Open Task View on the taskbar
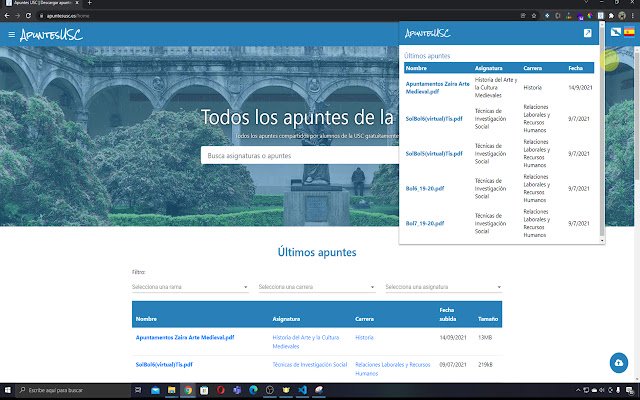The height and width of the screenshot is (400, 640). tap(138, 390)
